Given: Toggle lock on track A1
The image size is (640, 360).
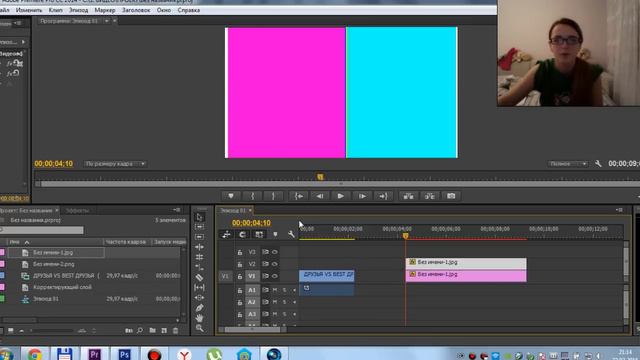Looking at the screenshot, I should coord(240,291).
